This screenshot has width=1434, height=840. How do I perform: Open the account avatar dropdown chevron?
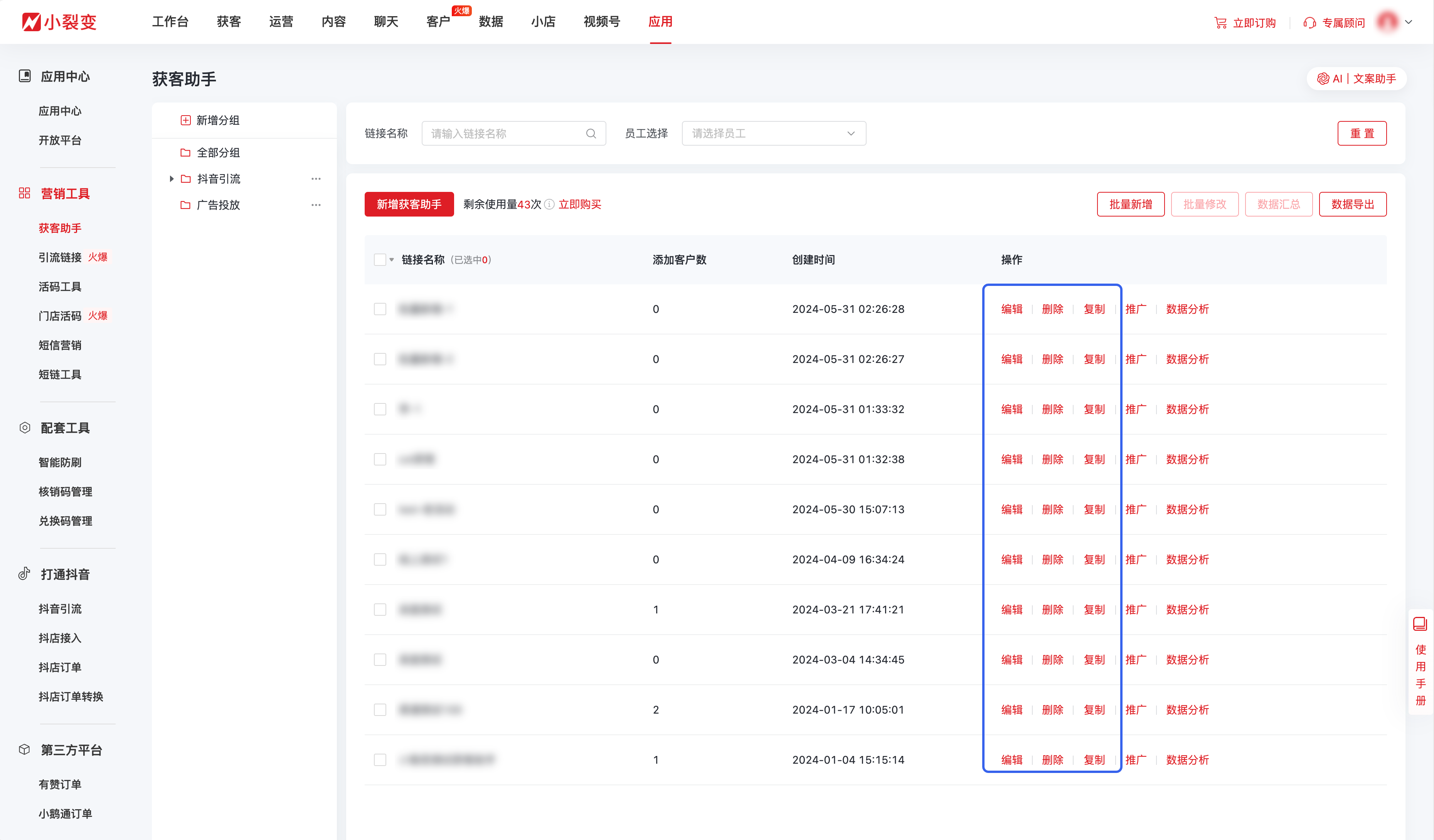(x=1409, y=22)
